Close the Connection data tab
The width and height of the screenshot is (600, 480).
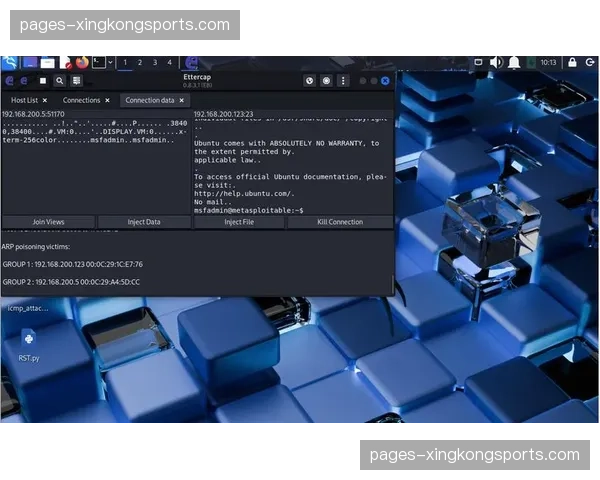pyautogui.click(x=181, y=100)
